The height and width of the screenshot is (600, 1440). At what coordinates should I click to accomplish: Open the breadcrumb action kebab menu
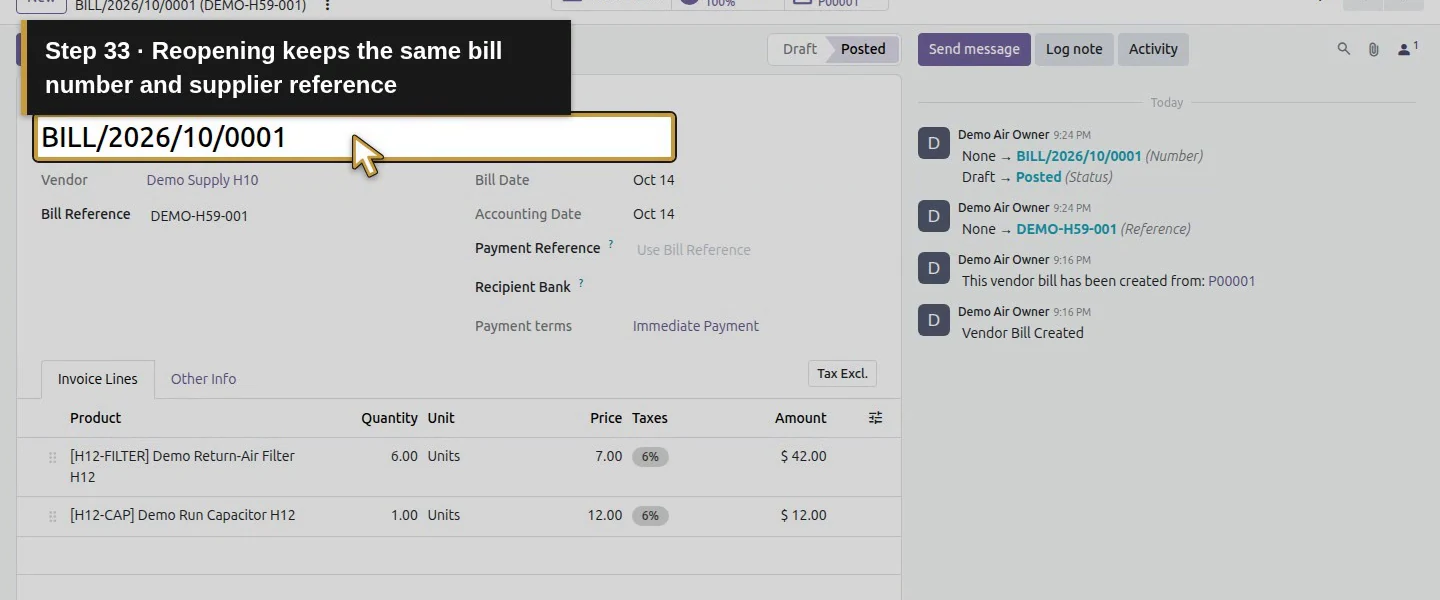327,6
